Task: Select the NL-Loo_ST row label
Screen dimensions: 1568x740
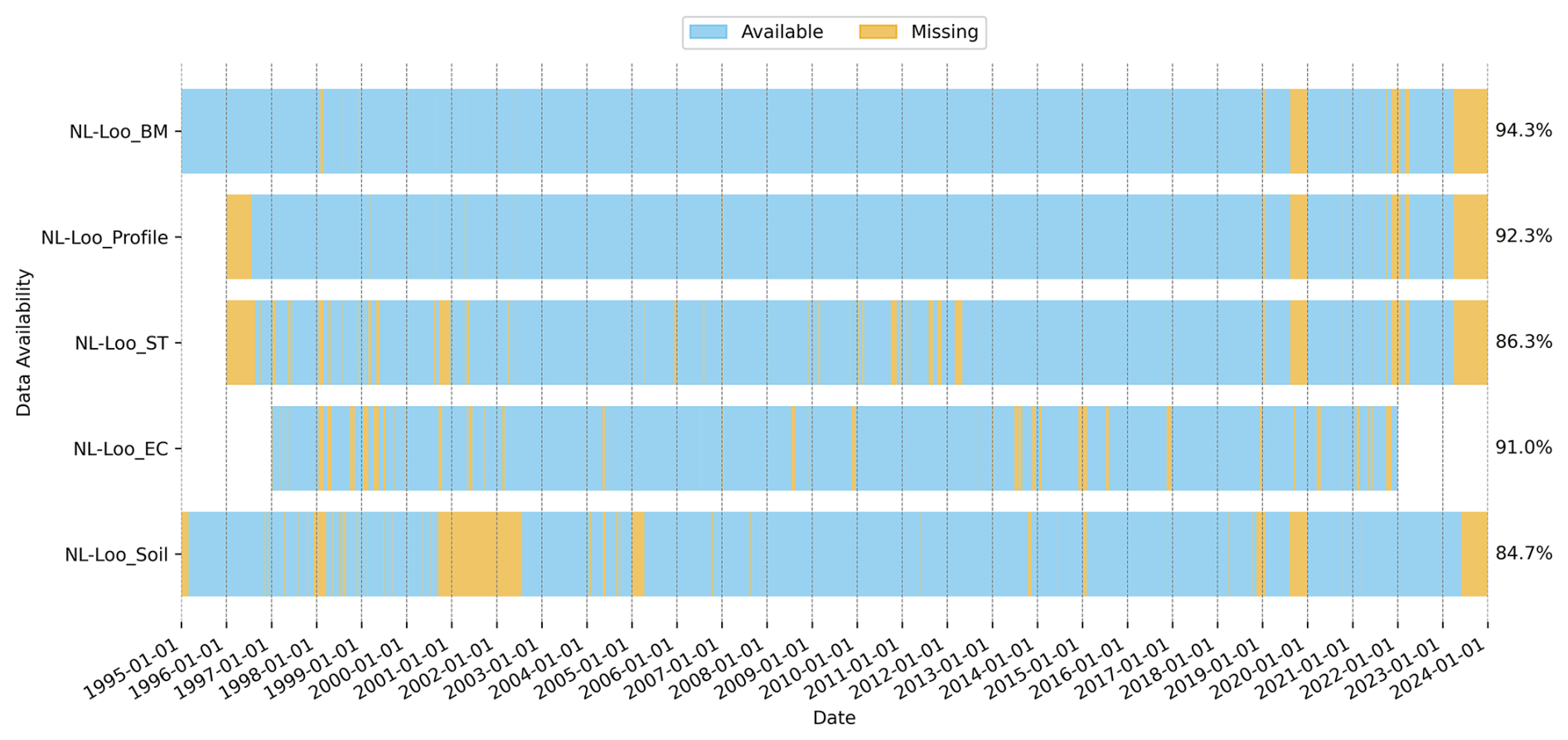Action: click(121, 343)
